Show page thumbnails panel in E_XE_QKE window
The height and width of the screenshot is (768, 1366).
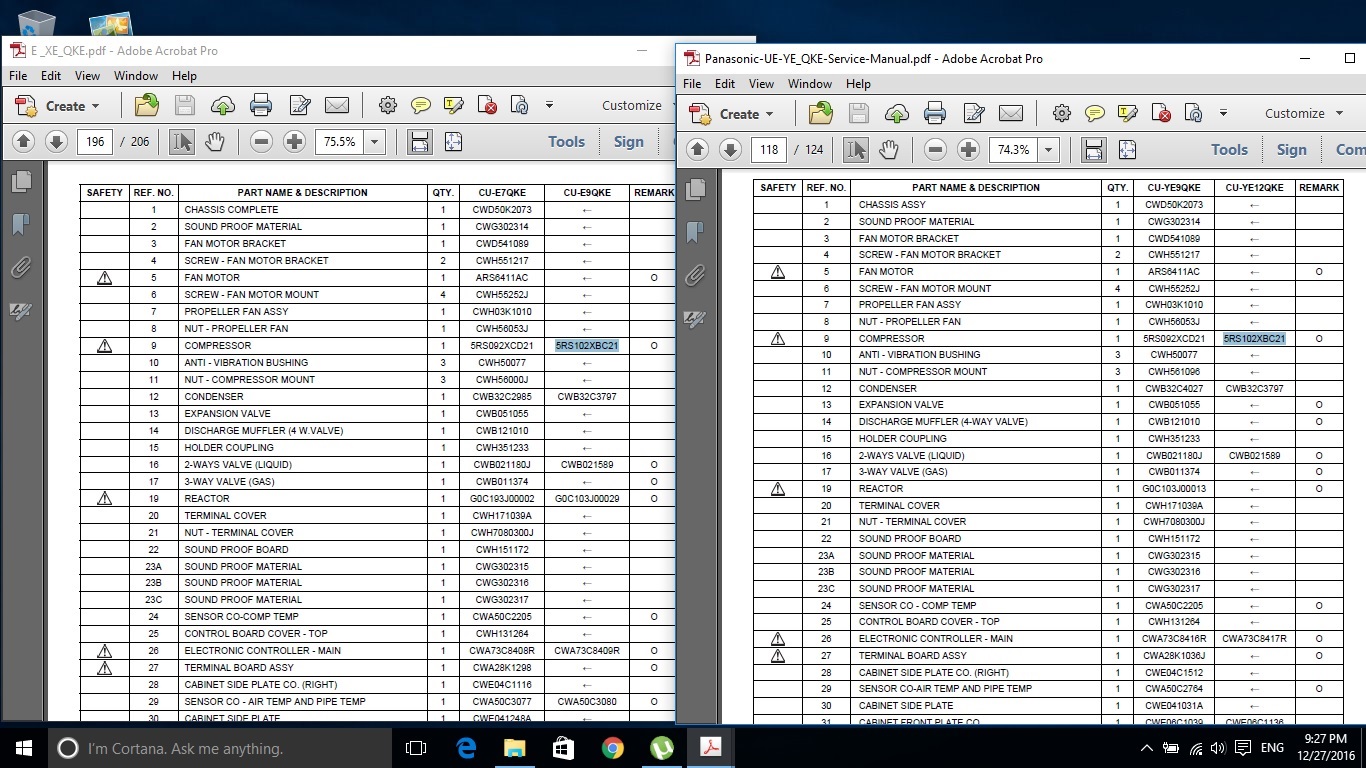21,181
